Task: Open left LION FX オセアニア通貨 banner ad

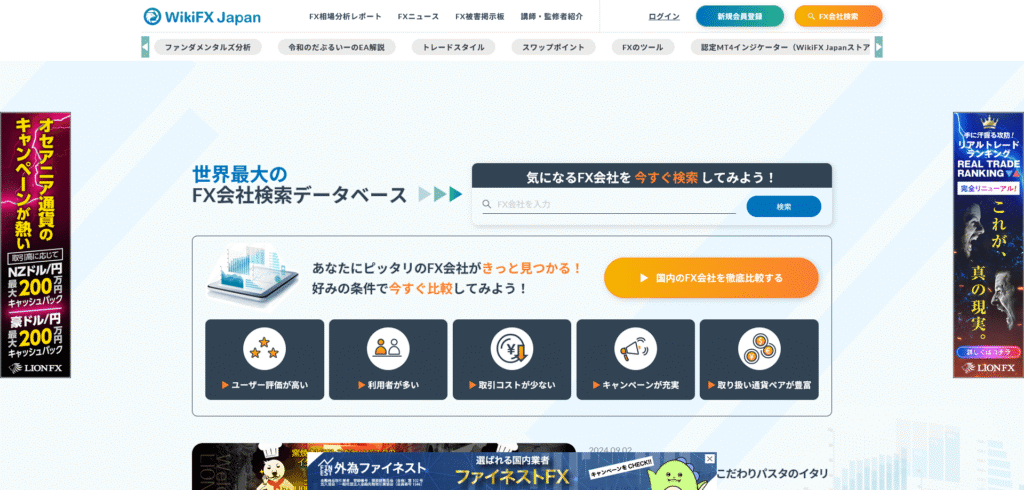Action: pos(35,245)
